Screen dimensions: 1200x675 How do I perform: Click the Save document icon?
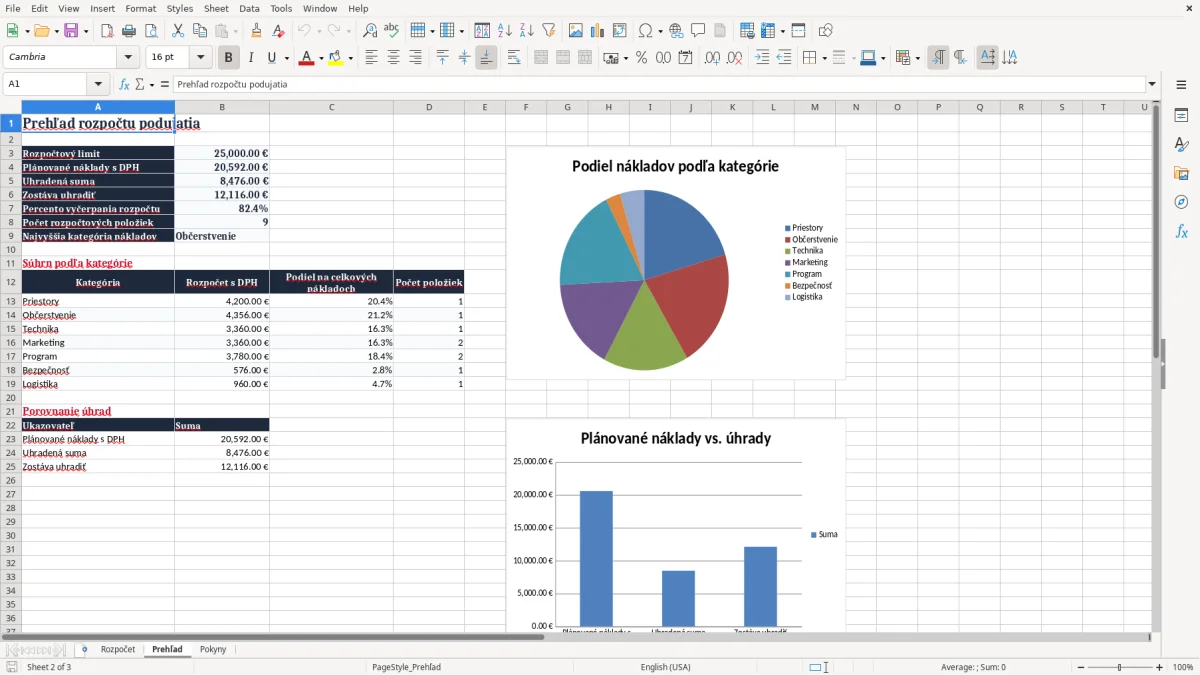71,31
